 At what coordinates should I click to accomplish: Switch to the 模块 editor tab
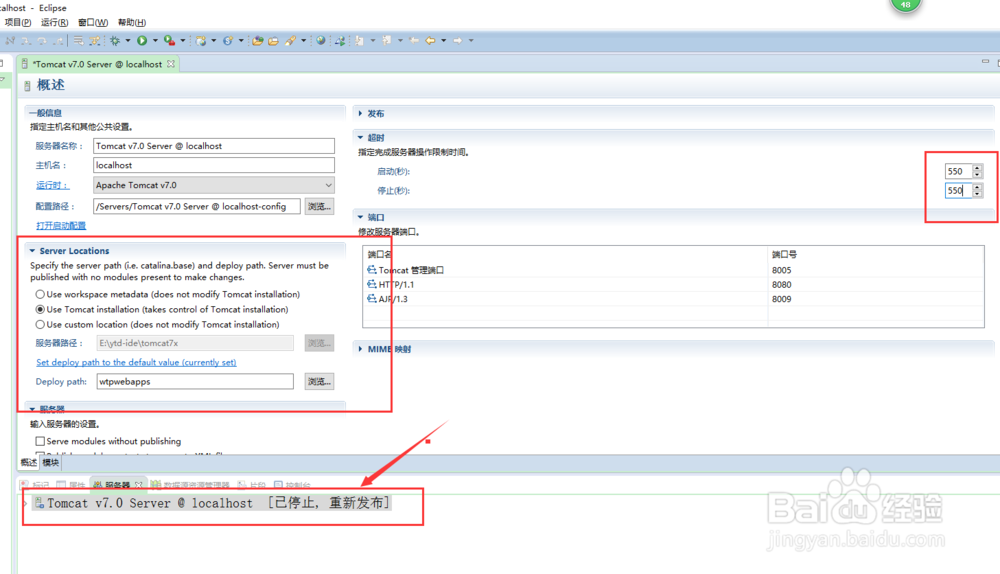click(x=51, y=462)
